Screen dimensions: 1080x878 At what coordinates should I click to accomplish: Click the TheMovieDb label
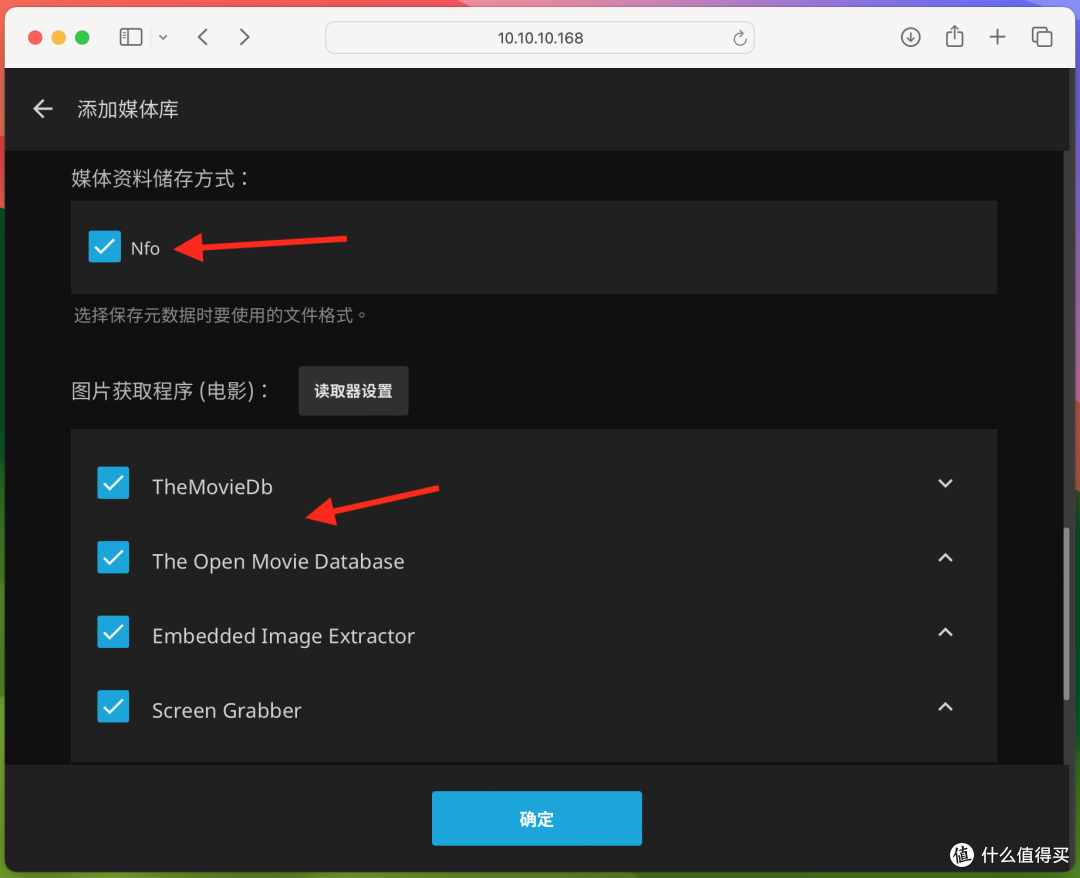(x=212, y=487)
